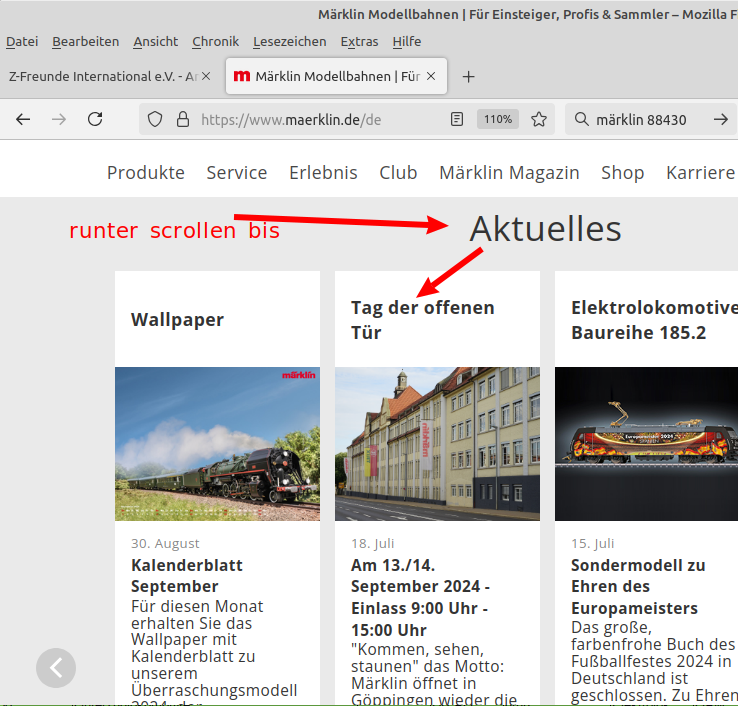Open Produkte in the site navigation
This screenshot has width=738, height=706.
[x=146, y=172]
